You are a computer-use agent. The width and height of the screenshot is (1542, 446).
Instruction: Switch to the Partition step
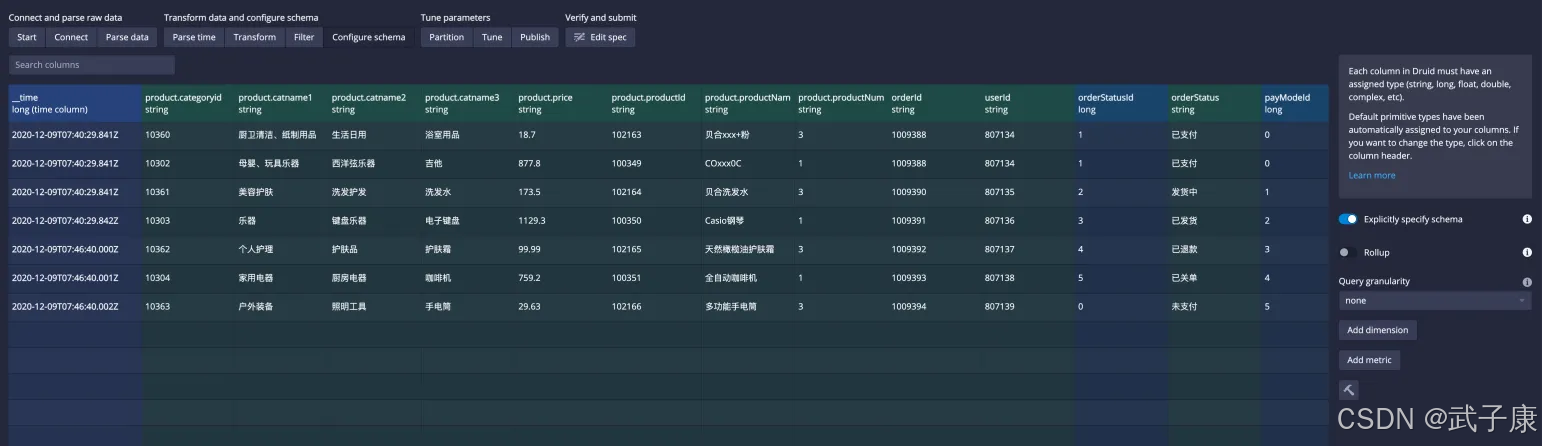[446, 37]
